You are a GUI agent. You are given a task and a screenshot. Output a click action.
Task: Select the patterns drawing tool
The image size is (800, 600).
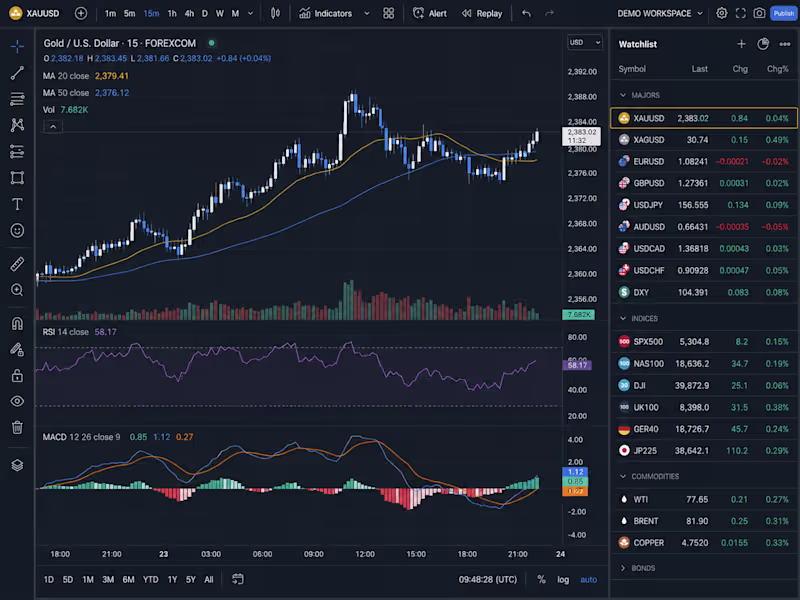coord(17,125)
